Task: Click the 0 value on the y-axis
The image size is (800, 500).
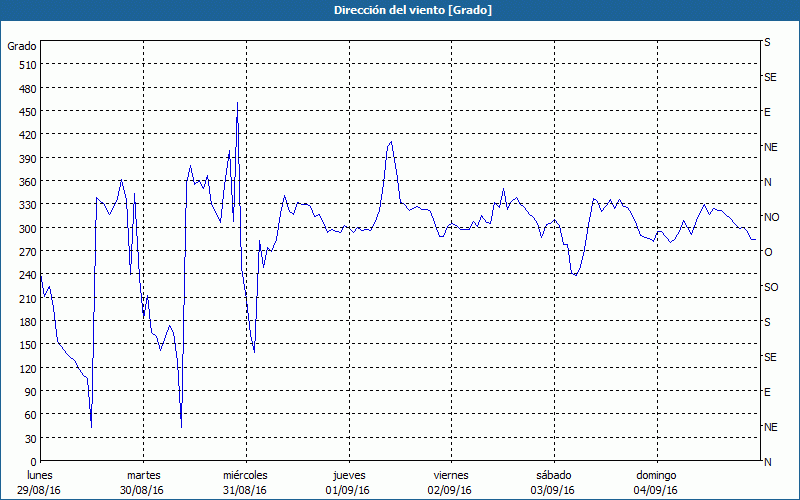Action: click(x=33, y=462)
